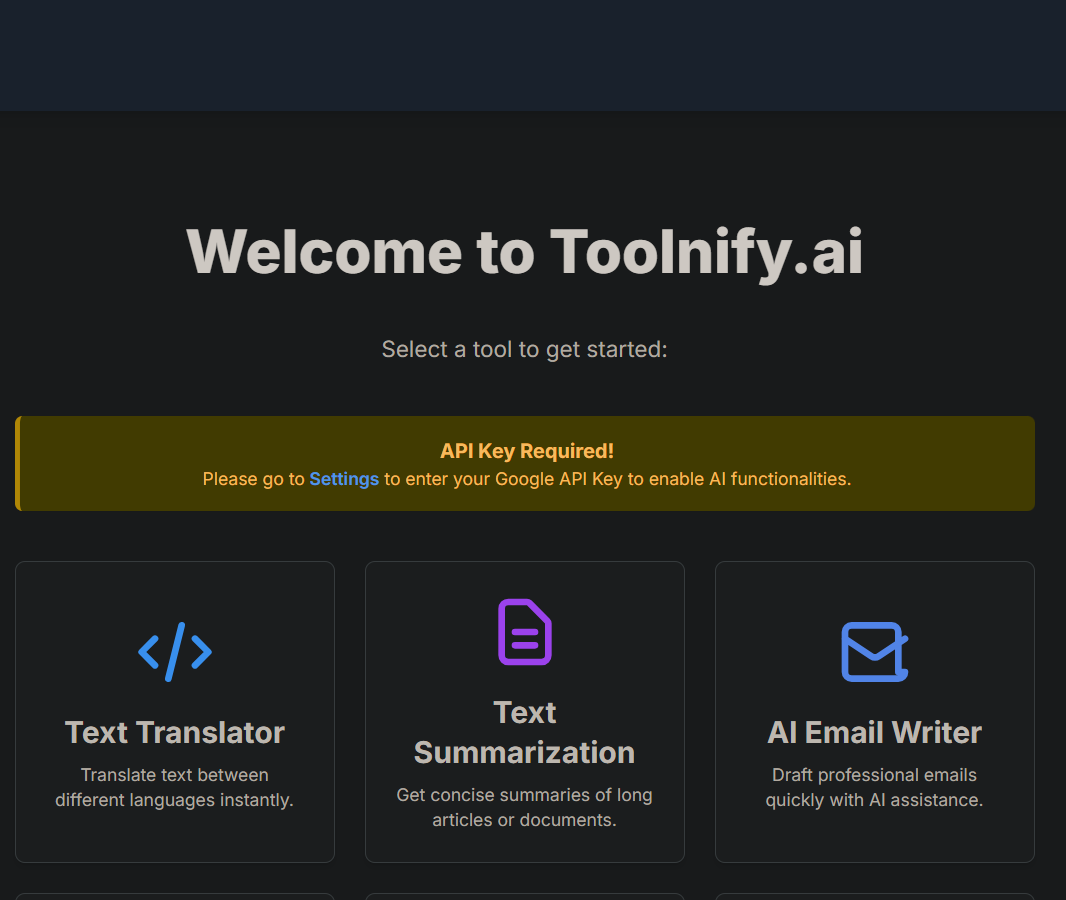Click the 'API Key Required!' heading
This screenshot has width=1066, height=900.
tap(527, 451)
